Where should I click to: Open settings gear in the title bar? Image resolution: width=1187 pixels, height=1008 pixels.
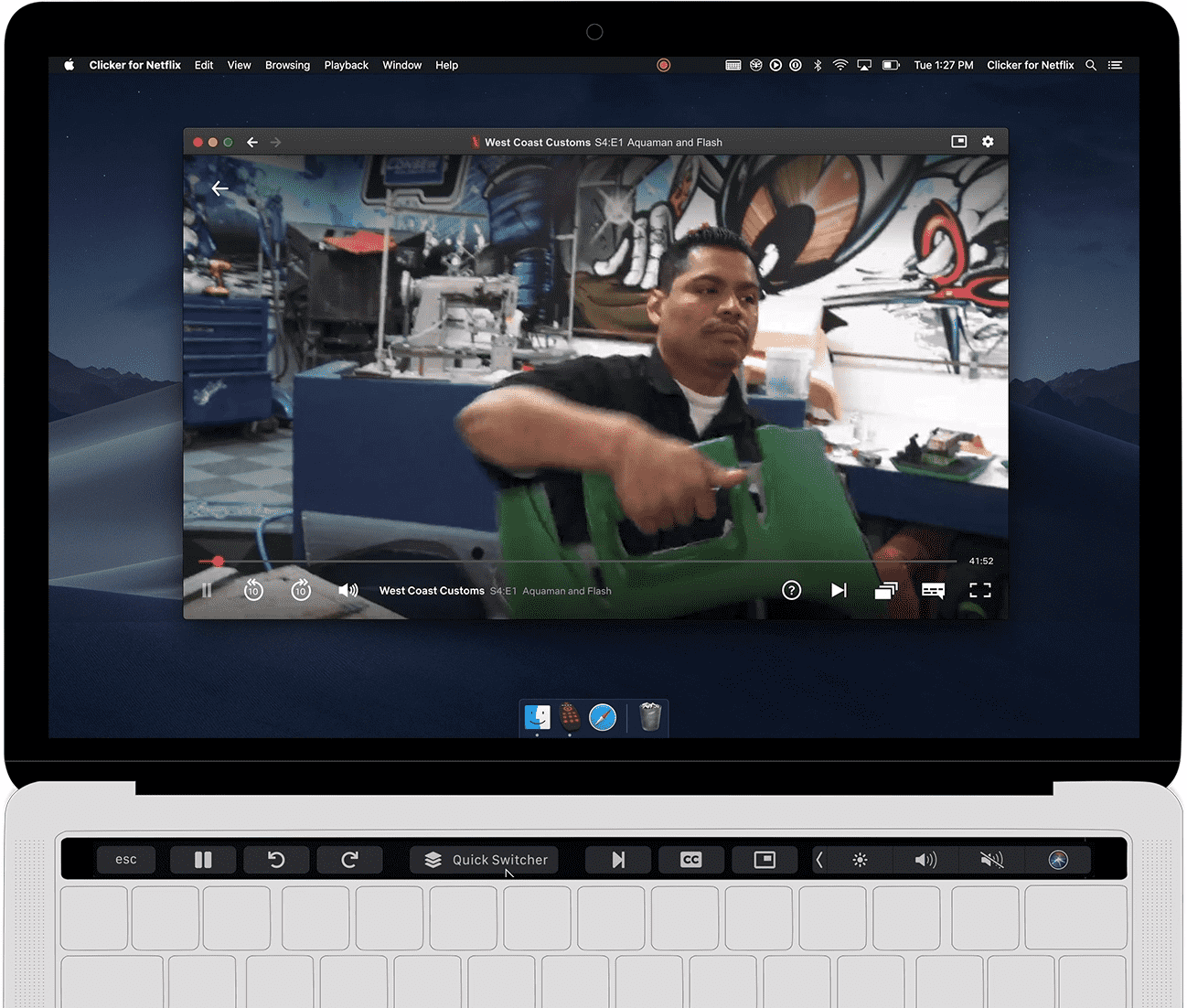pyautogui.click(x=988, y=142)
